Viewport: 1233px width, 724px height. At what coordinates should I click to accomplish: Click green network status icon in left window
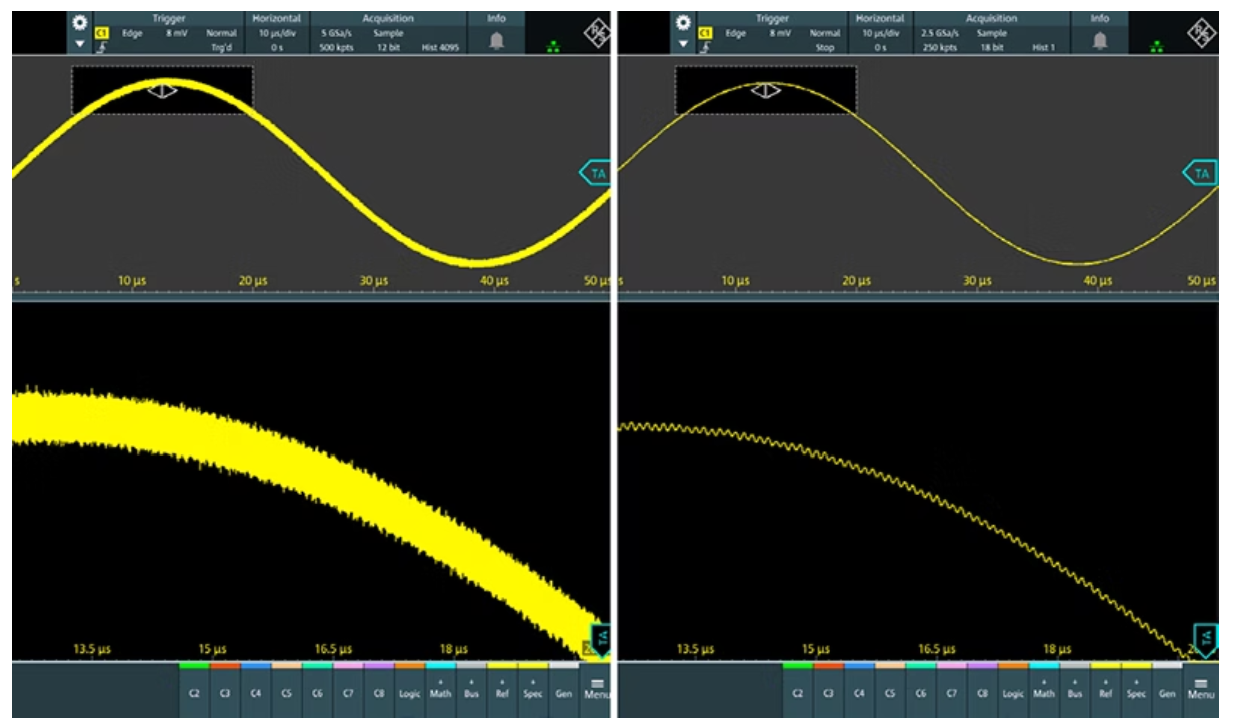[553, 46]
